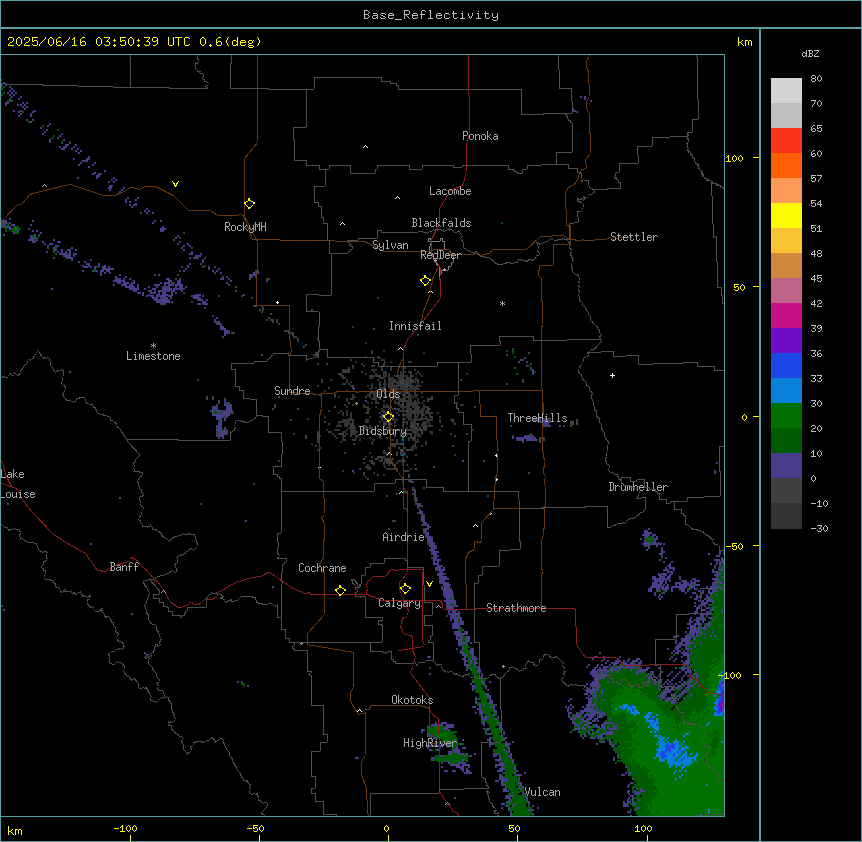Click the yellow V marker east of Calgary
The height and width of the screenshot is (842, 862).
coord(429,584)
